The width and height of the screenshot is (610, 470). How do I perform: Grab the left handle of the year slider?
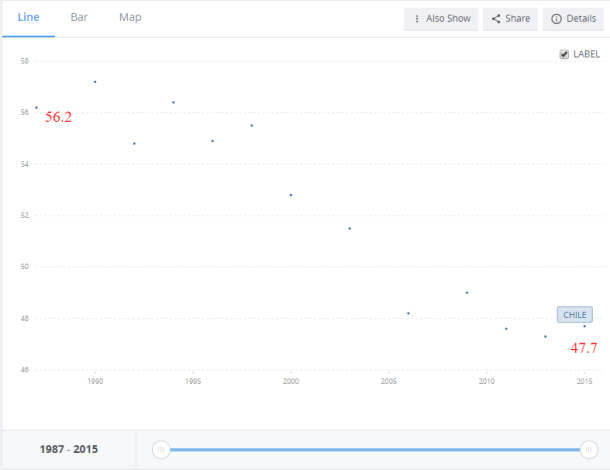160,450
